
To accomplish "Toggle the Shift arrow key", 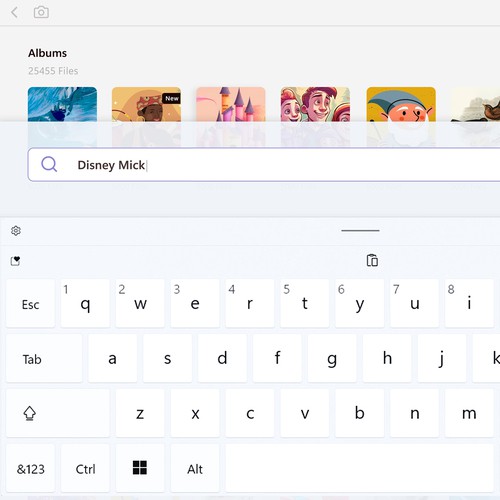I will 58,413.
